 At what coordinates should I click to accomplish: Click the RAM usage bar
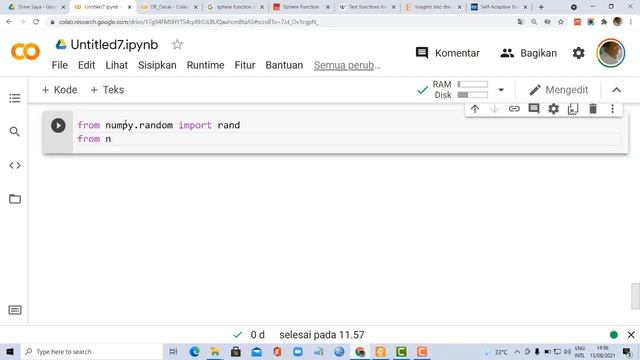tap(472, 84)
